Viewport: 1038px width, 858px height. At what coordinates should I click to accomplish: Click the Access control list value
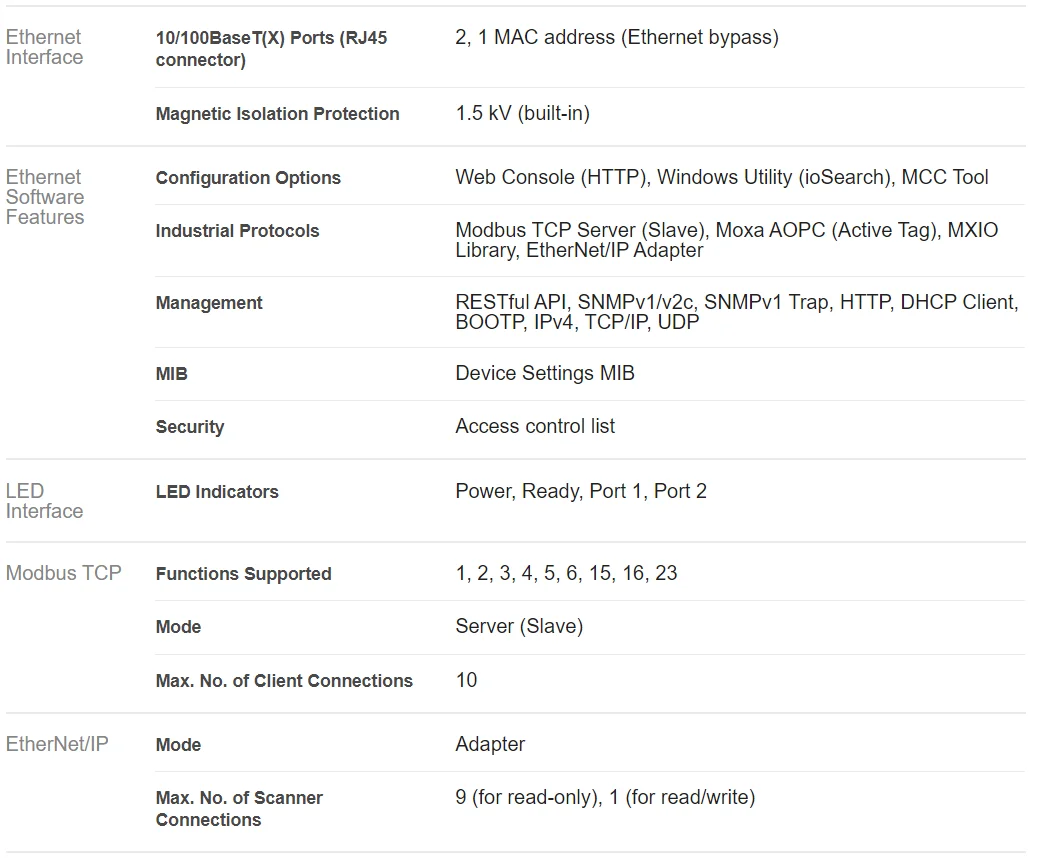click(x=535, y=426)
